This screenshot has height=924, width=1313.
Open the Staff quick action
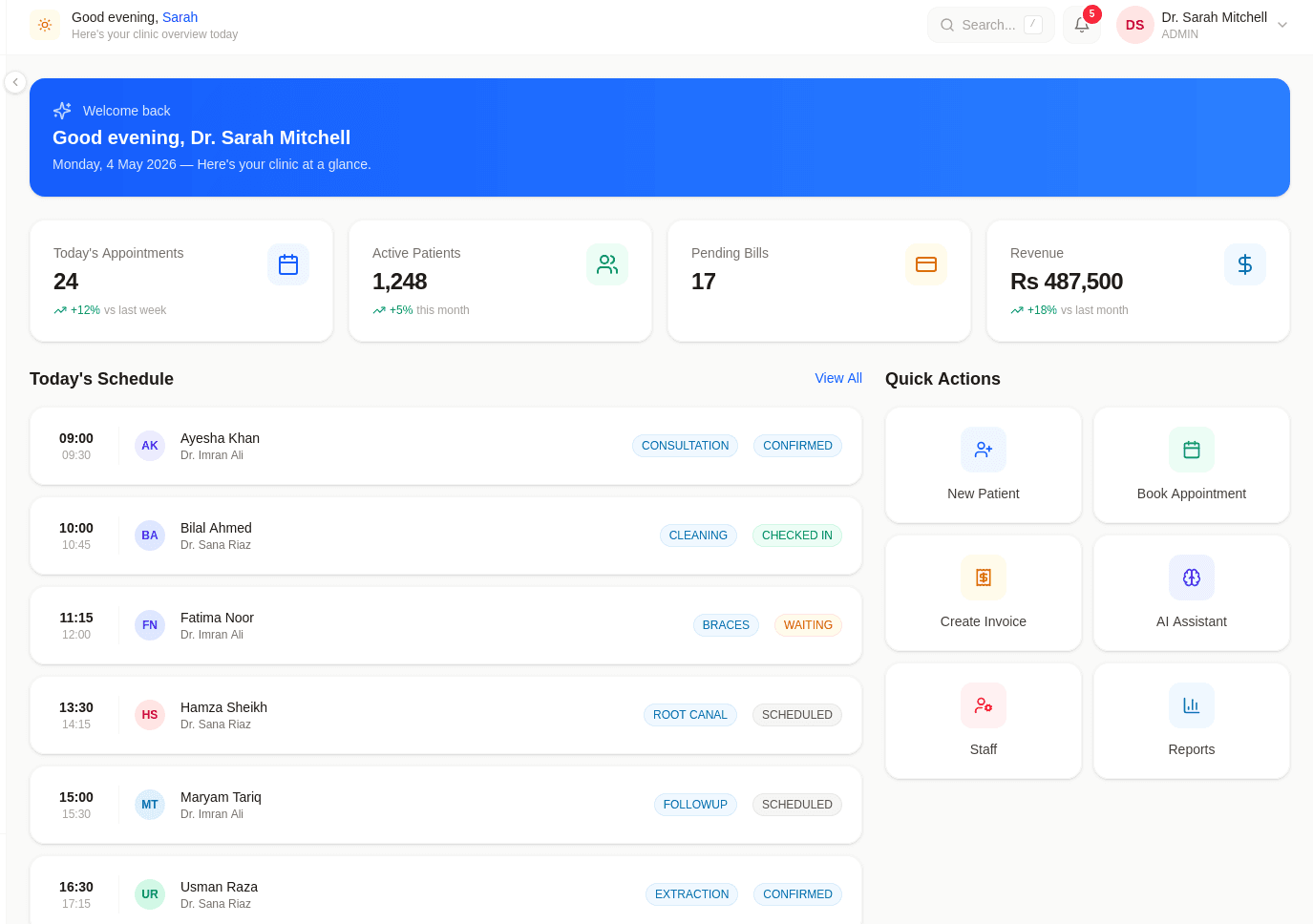click(984, 721)
